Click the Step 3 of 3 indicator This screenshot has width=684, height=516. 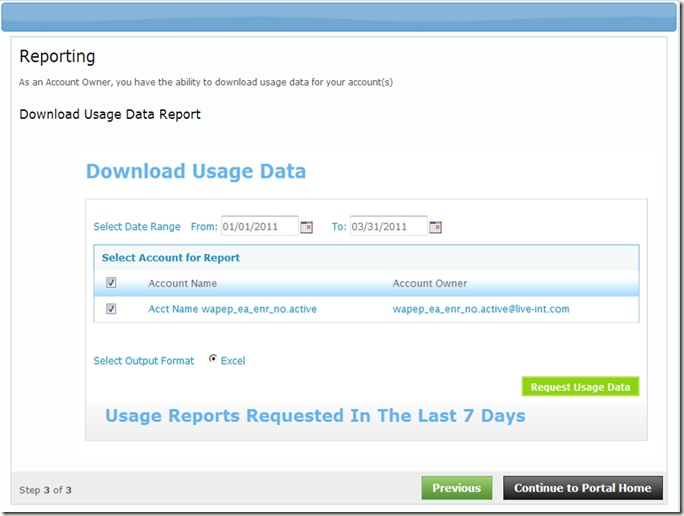[46, 490]
